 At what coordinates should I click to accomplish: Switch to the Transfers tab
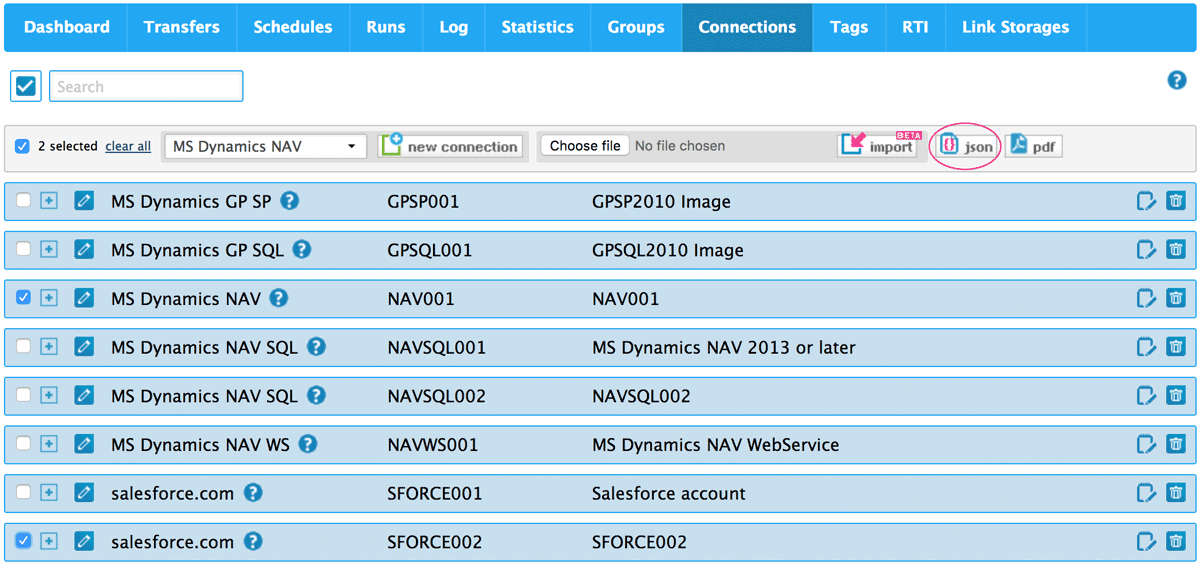pos(182,27)
